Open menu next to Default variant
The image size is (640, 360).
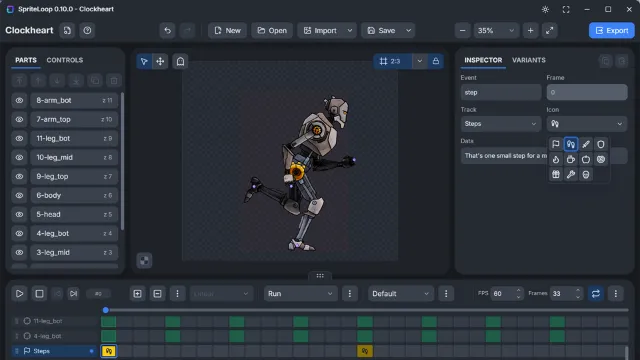[446, 293]
